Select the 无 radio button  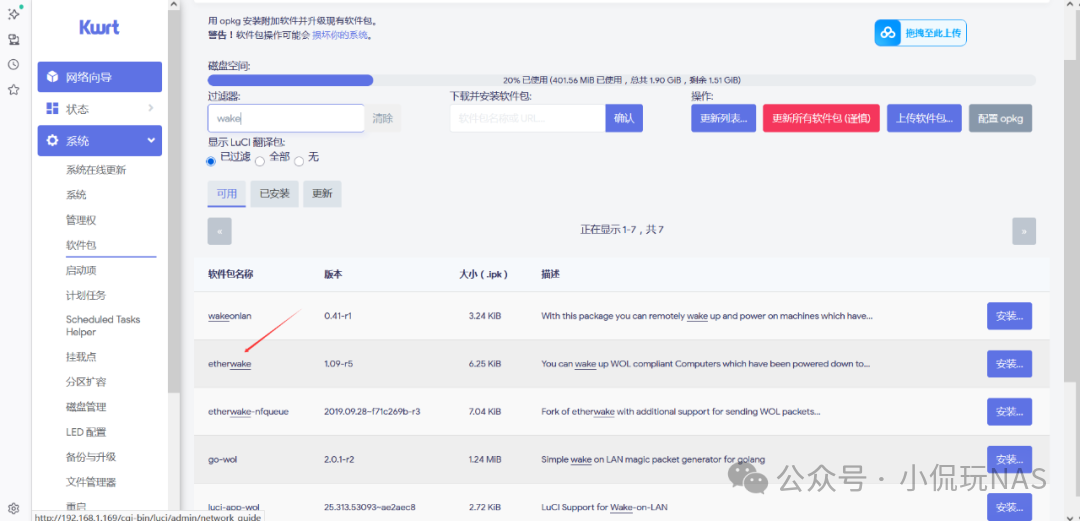coord(299,161)
